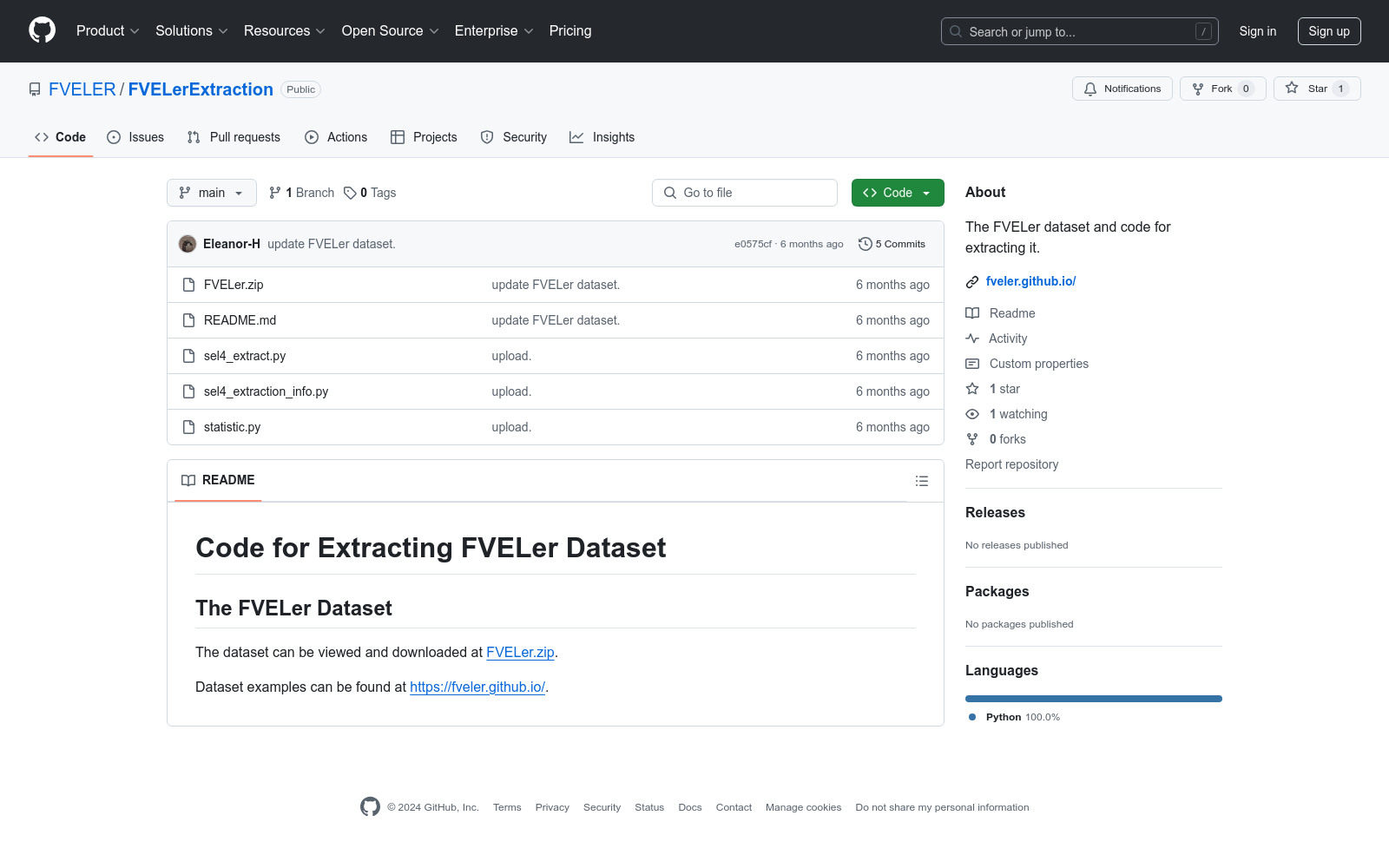Open the sel4_extract.py file
This screenshot has height=868, width=1389.
tap(245, 356)
